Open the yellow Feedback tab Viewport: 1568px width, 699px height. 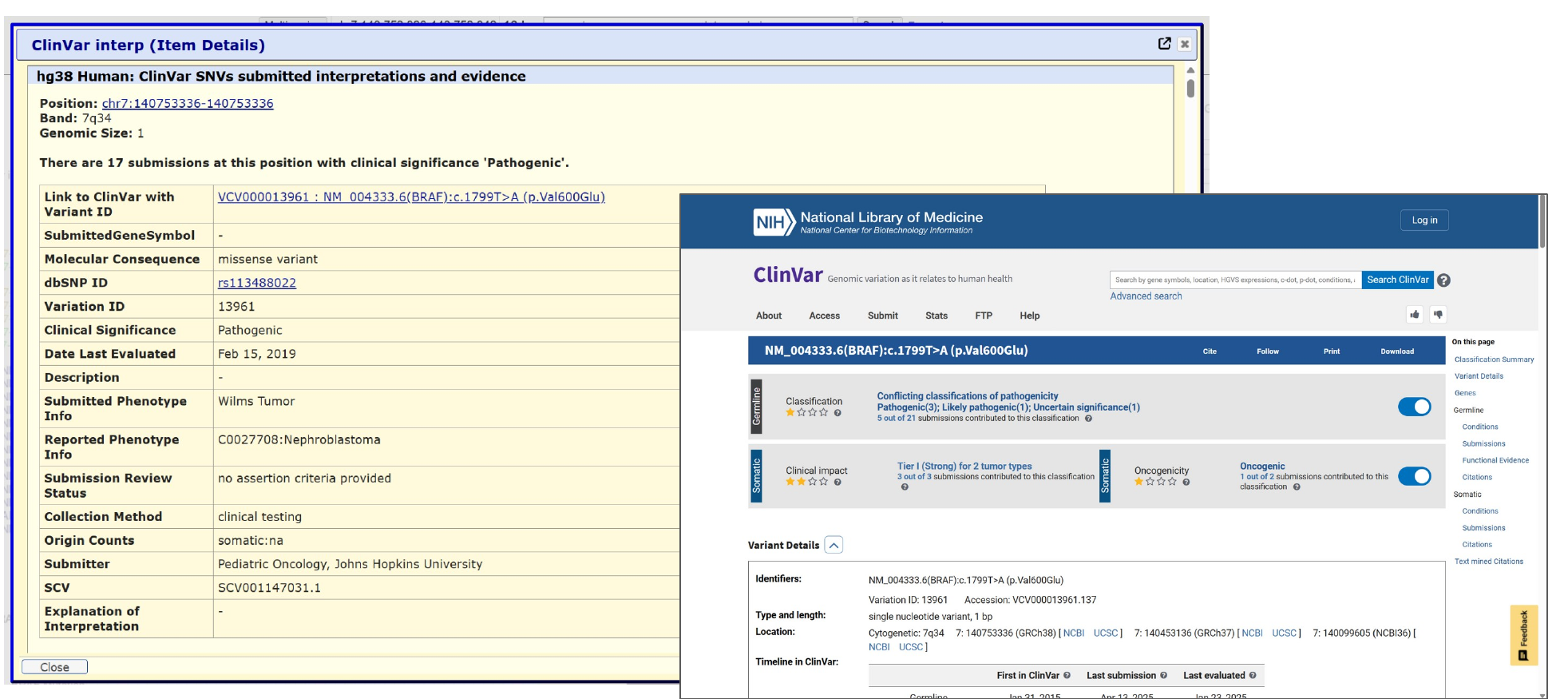tap(1523, 635)
